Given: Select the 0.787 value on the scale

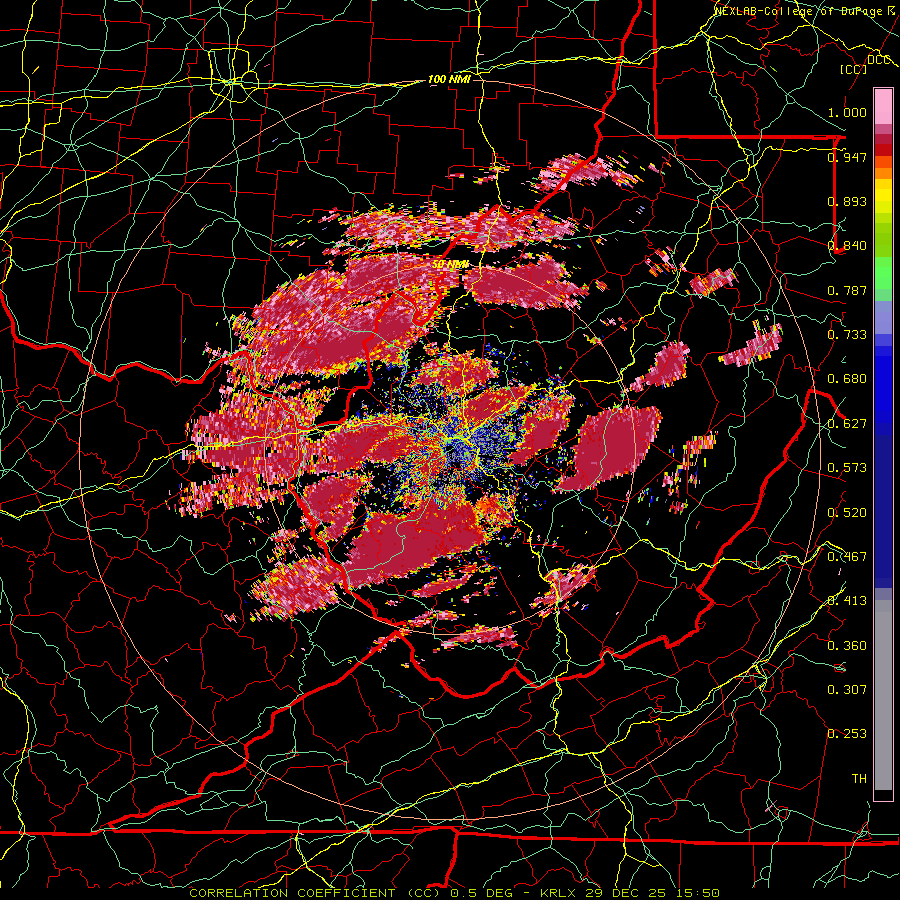Looking at the screenshot, I should click(x=847, y=290).
